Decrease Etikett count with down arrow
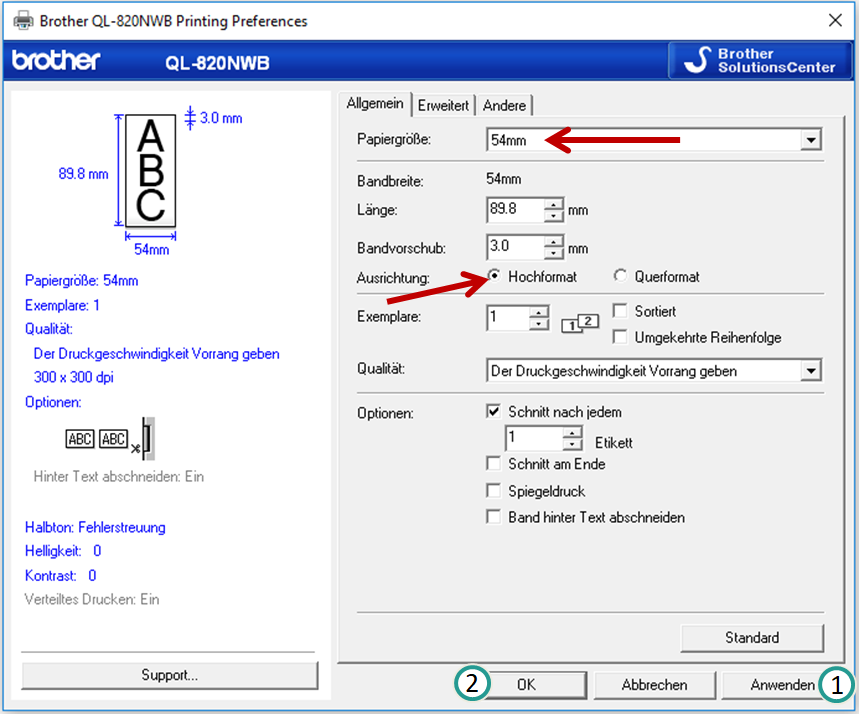The image size is (862, 714). coord(572,445)
